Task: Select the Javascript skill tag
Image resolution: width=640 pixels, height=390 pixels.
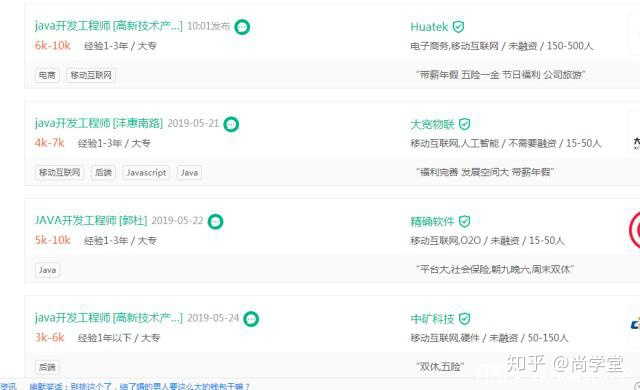Action: click(146, 173)
